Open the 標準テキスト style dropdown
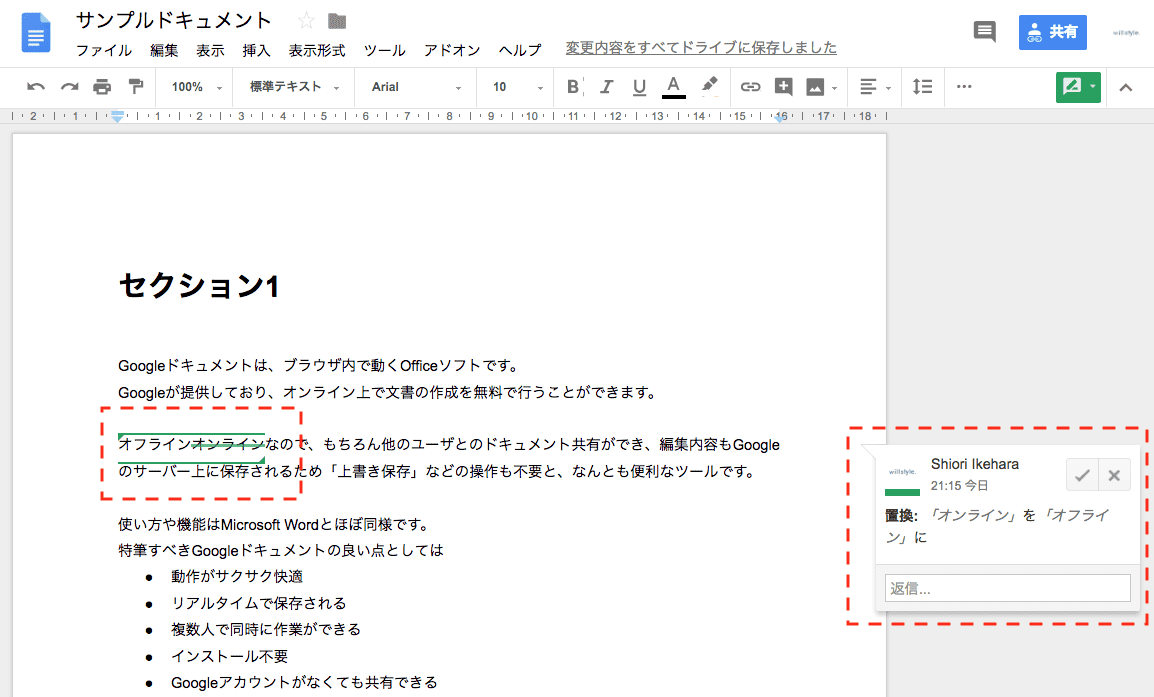The height and width of the screenshot is (697, 1154). pos(294,87)
